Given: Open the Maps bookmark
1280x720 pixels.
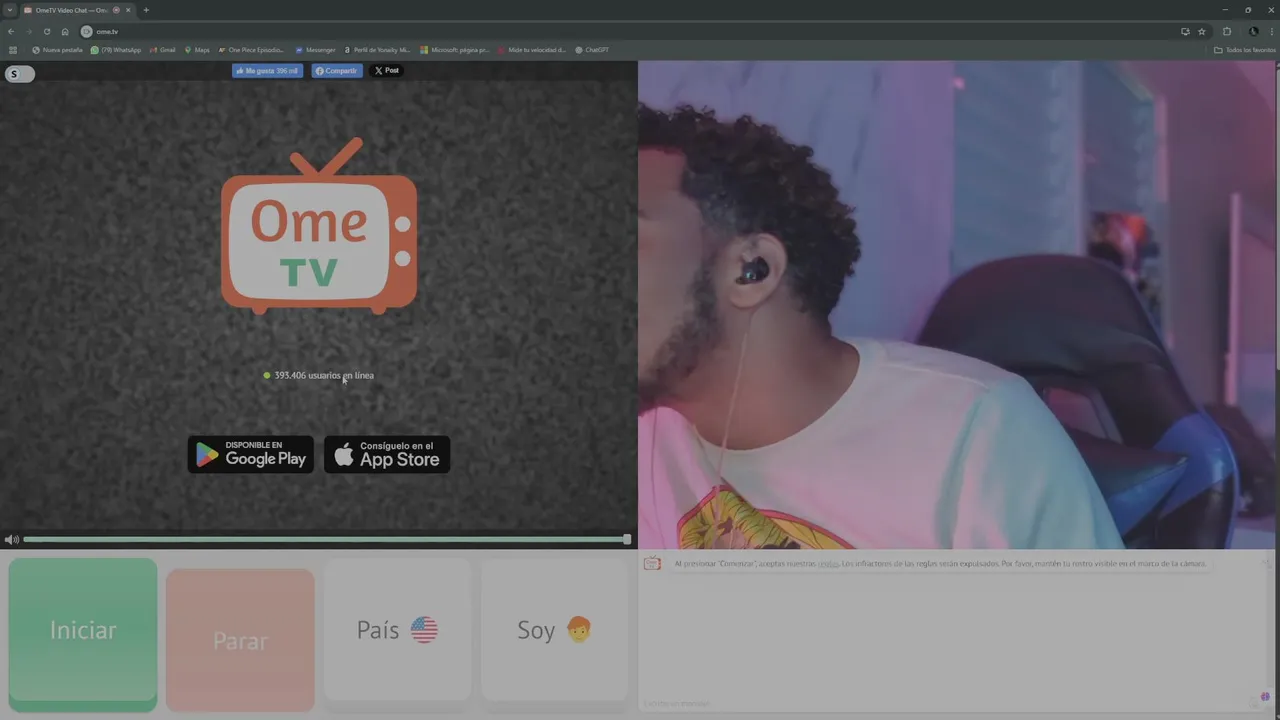Looking at the screenshot, I should point(197,50).
